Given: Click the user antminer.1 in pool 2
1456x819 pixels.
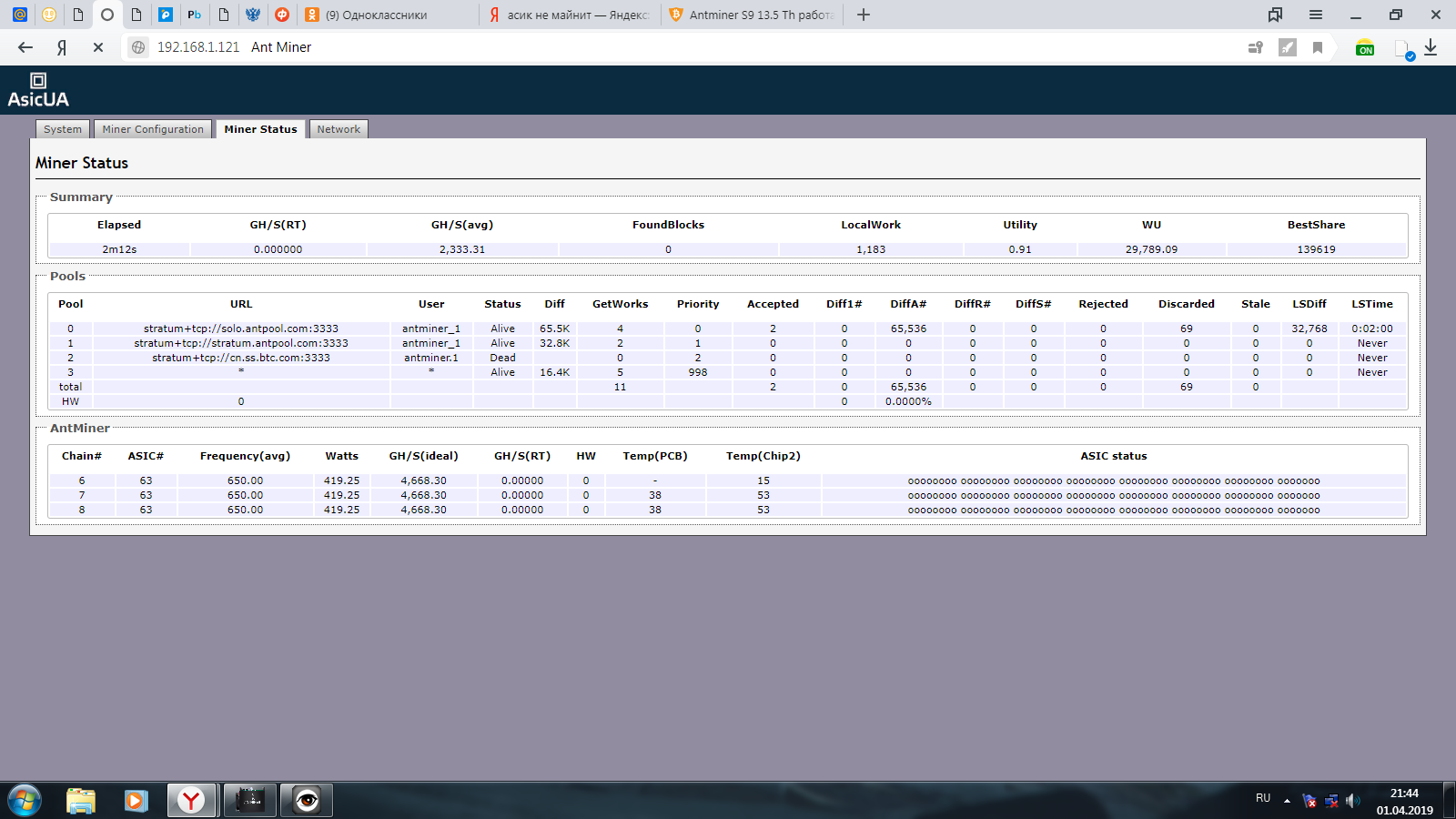Looking at the screenshot, I should (431, 358).
